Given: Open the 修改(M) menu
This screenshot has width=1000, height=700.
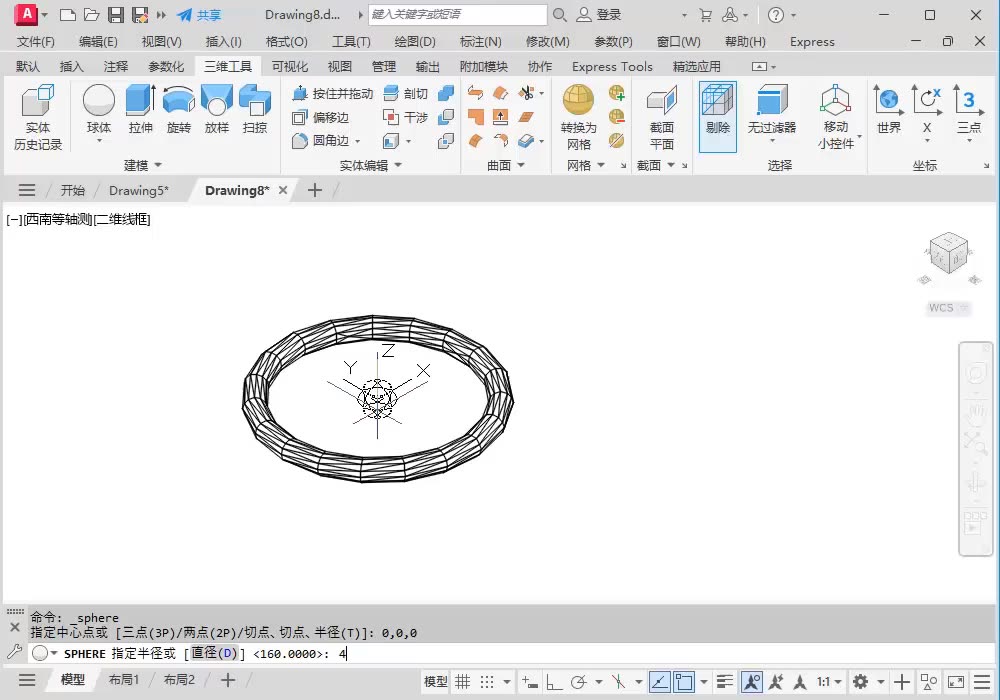Looking at the screenshot, I should point(547,42).
